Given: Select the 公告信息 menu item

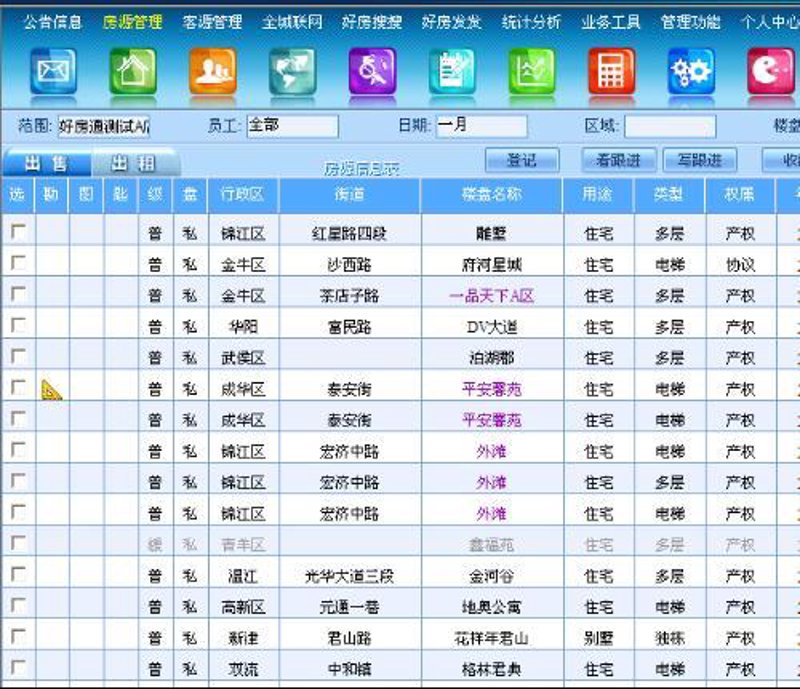Looking at the screenshot, I should [53, 22].
